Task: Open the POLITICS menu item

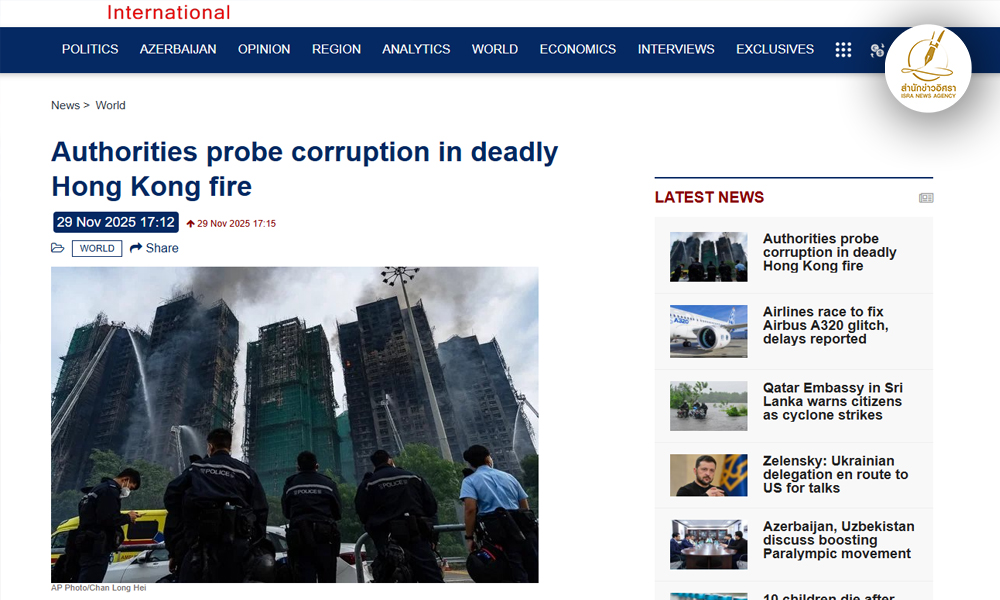Action: pyautogui.click(x=90, y=49)
